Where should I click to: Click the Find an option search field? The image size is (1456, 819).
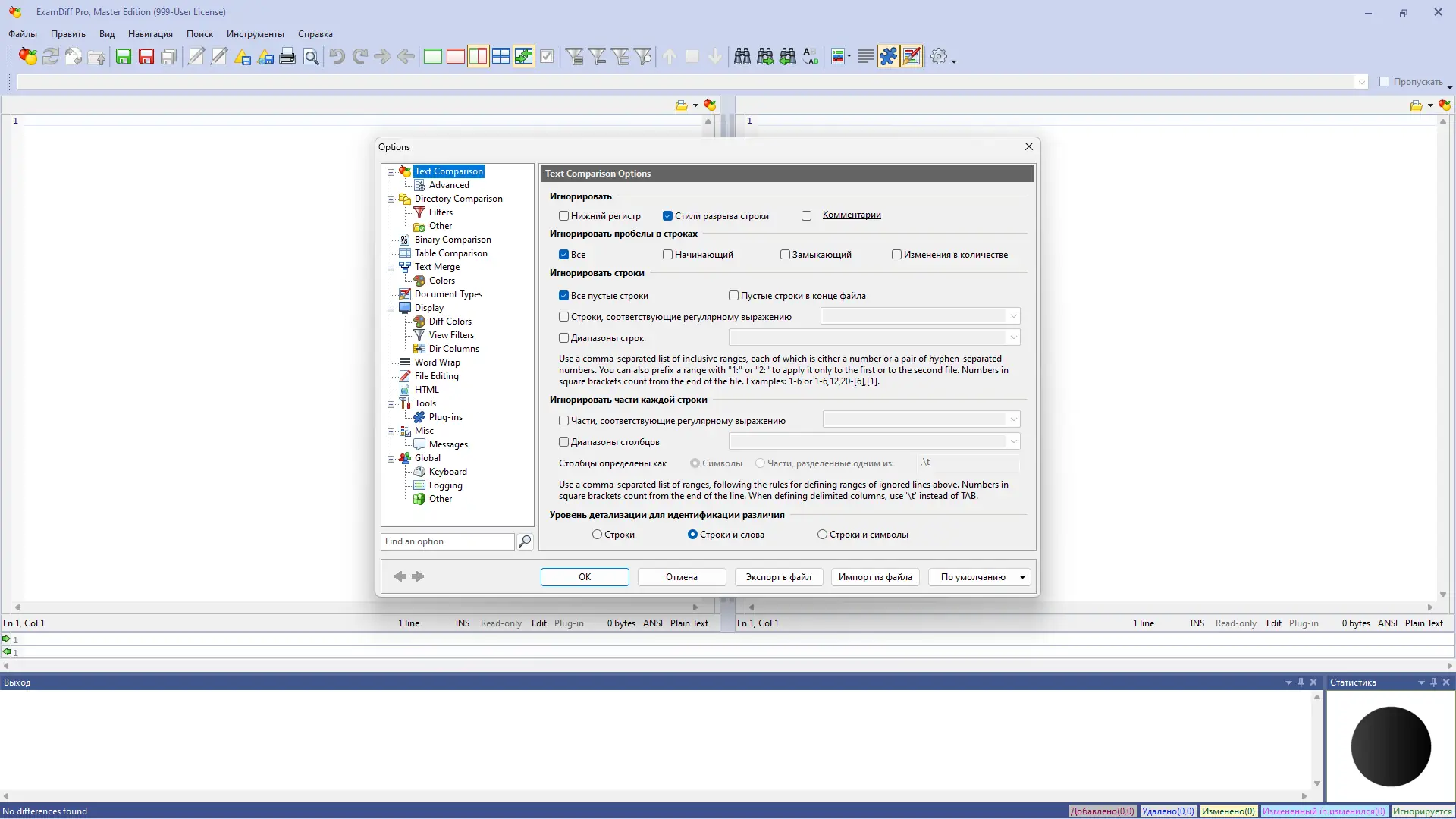pos(447,541)
